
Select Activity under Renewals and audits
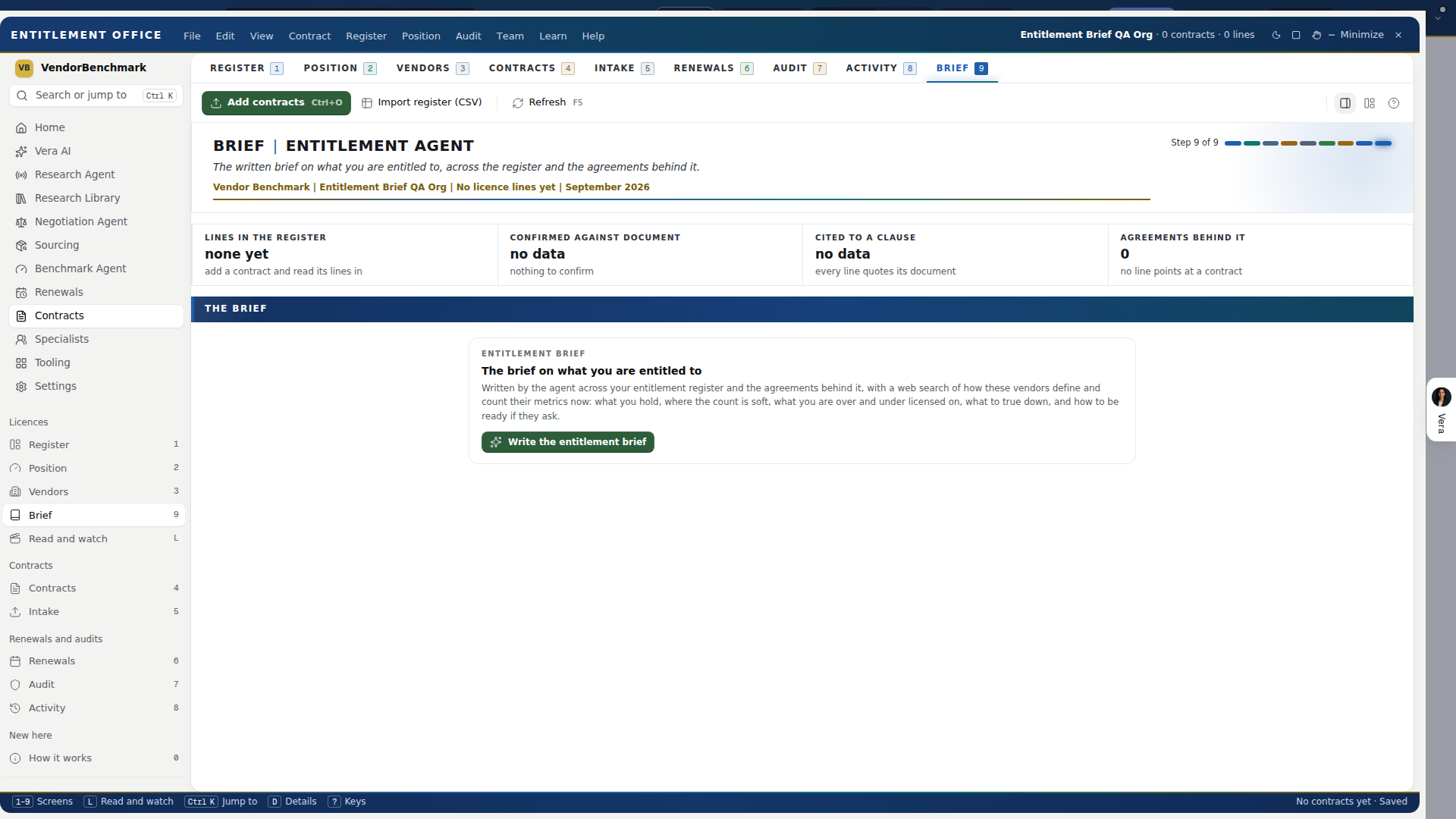click(x=94, y=708)
